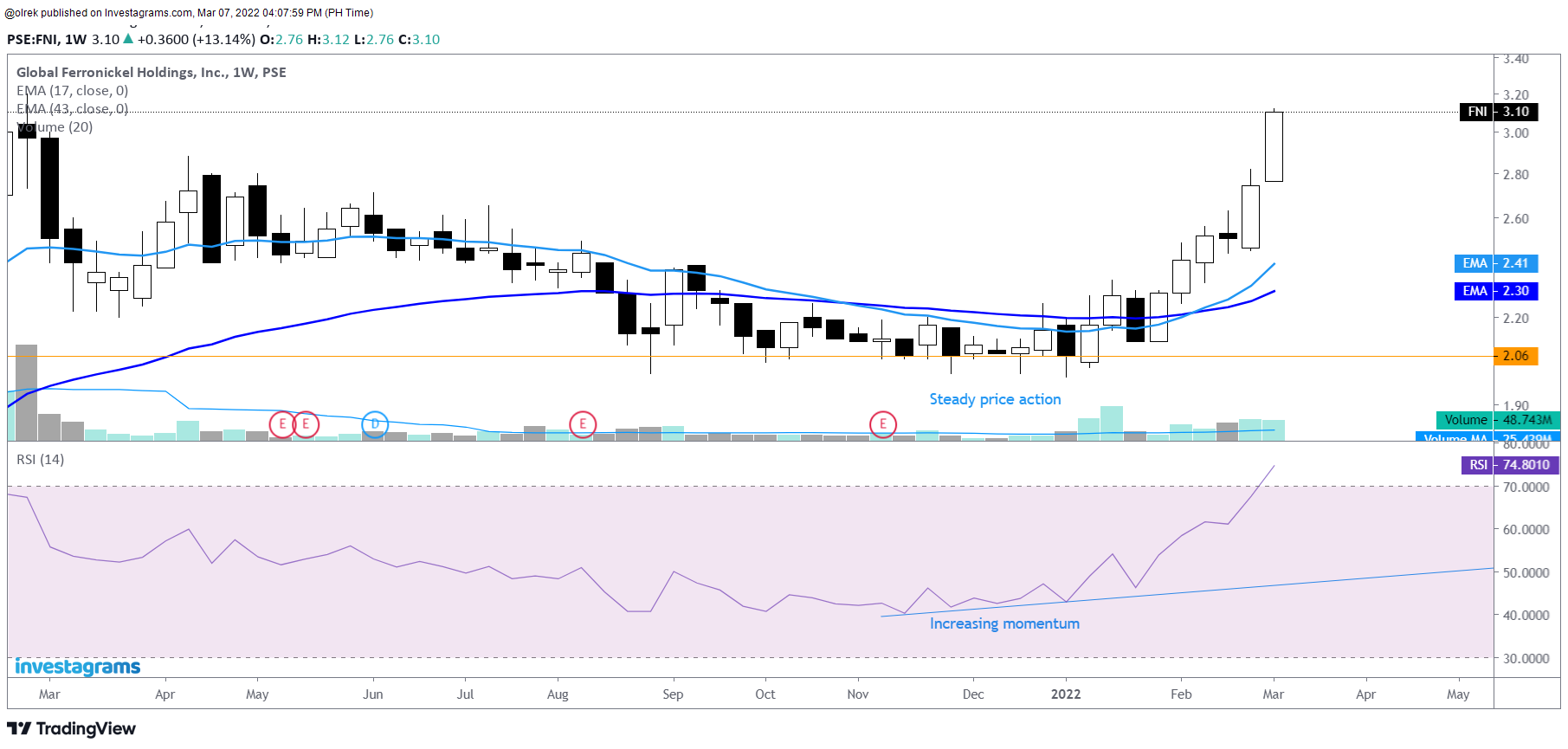Select the "Increasing momentum" text annotation

[x=1004, y=623]
